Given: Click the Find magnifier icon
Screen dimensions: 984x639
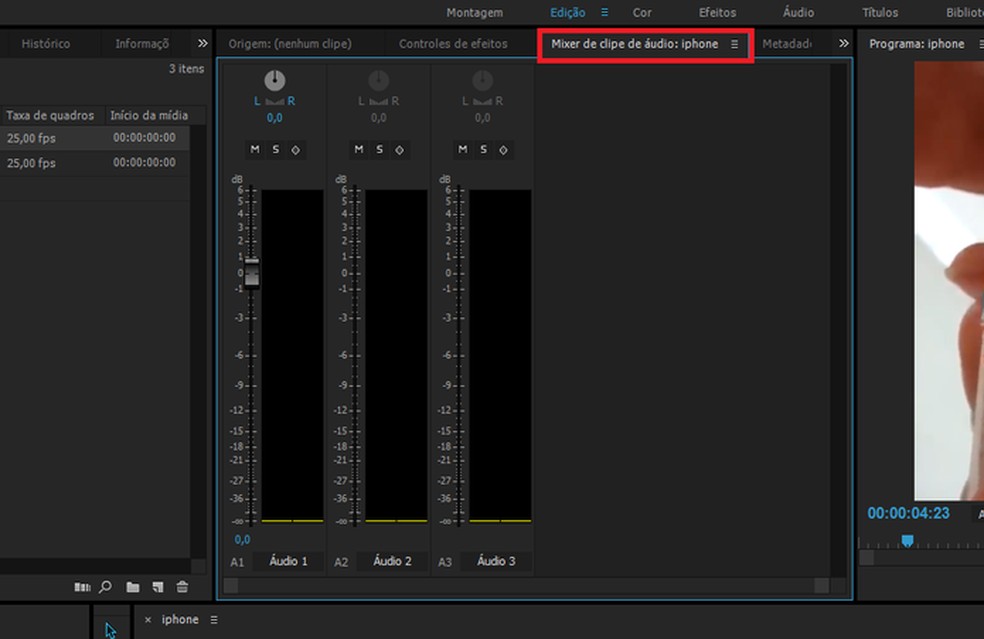Looking at the screenshot, I should (x=105, y=587).
